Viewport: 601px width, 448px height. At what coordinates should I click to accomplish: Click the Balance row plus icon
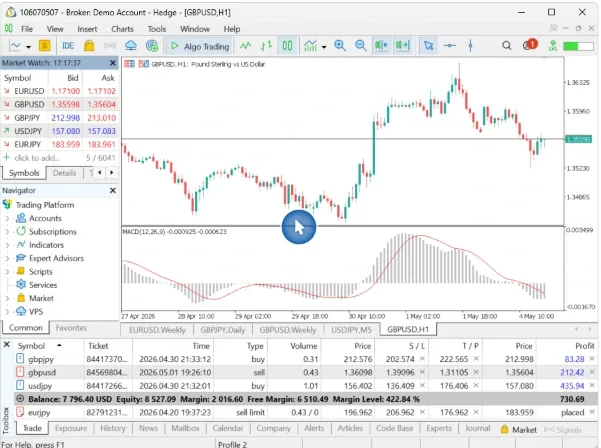pos(20,399)
